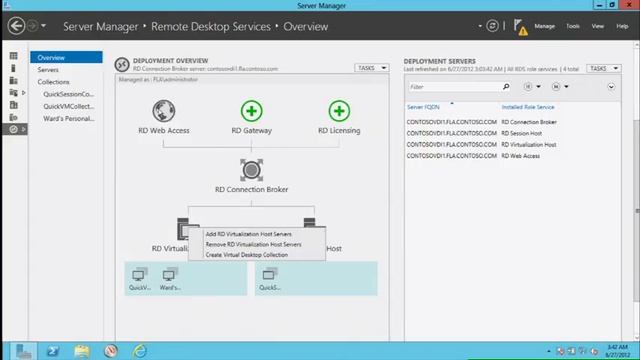The image size is (640, 360).
Task: Click the filter search magnifier icon
Action: [x=506, y=87]
